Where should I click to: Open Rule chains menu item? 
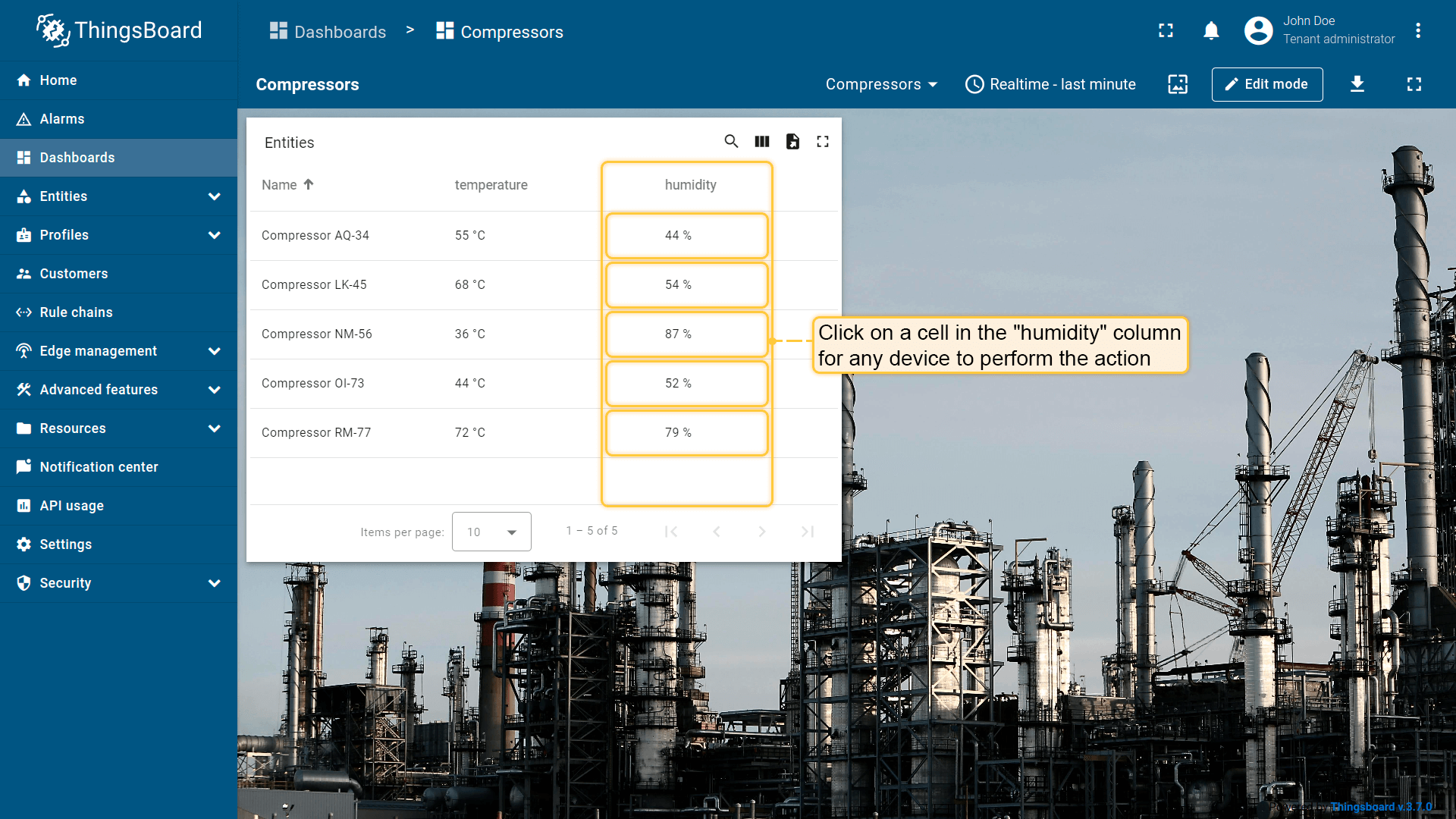tap(76, 312)
